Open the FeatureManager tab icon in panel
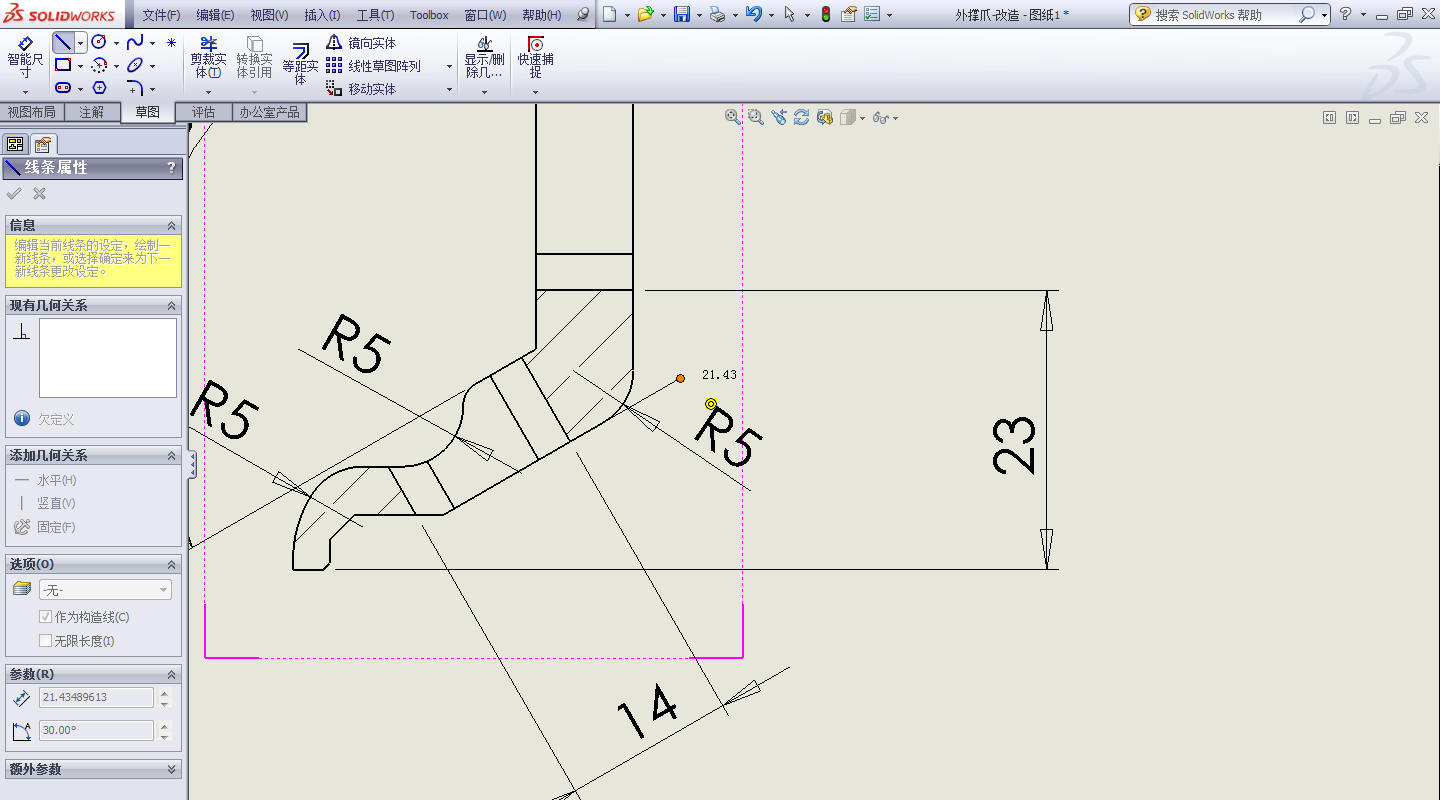1440x800 pixels. 15,144
